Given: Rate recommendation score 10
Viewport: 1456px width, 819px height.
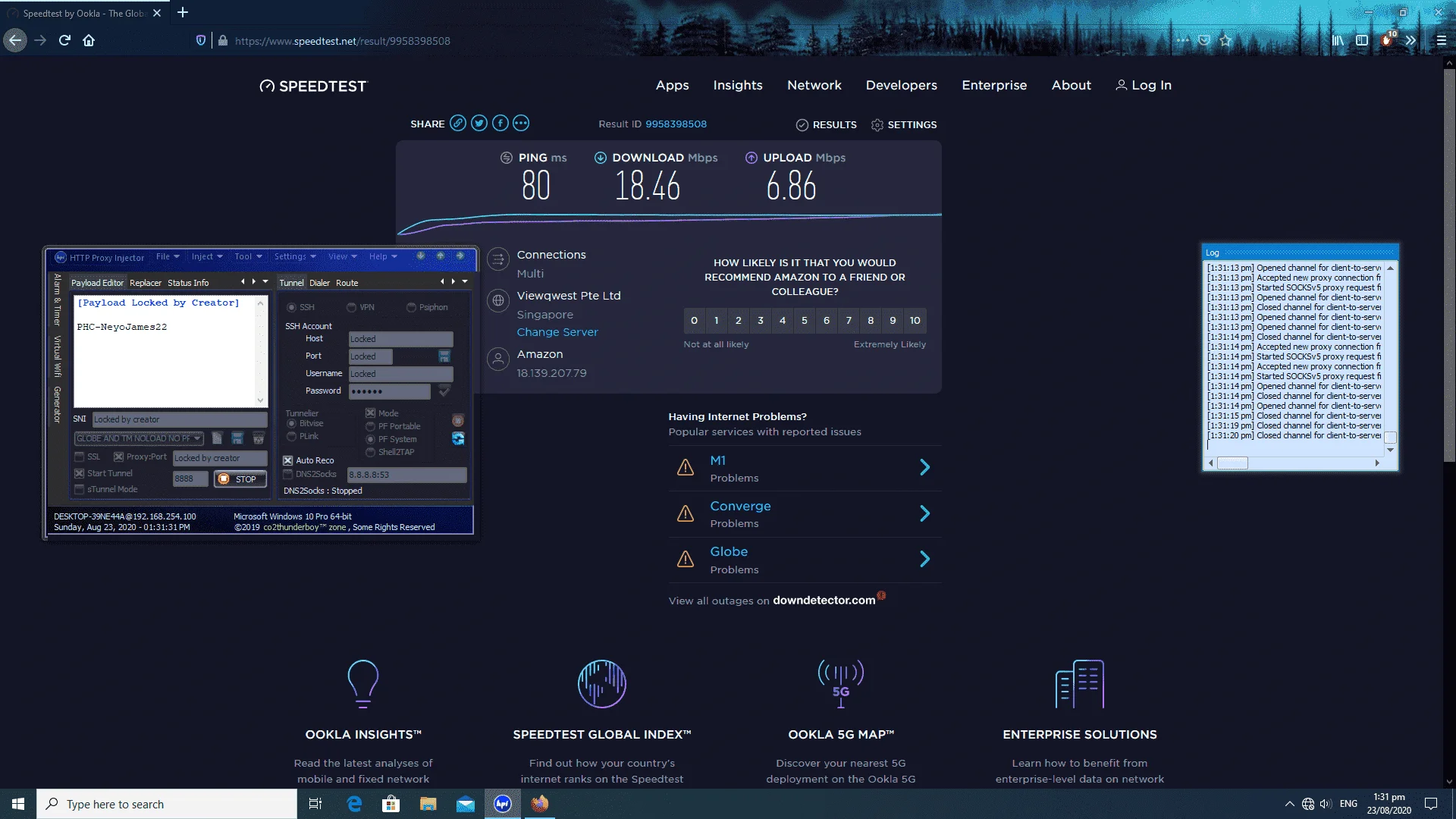Looking at the screenshot, I should [915, 321].
